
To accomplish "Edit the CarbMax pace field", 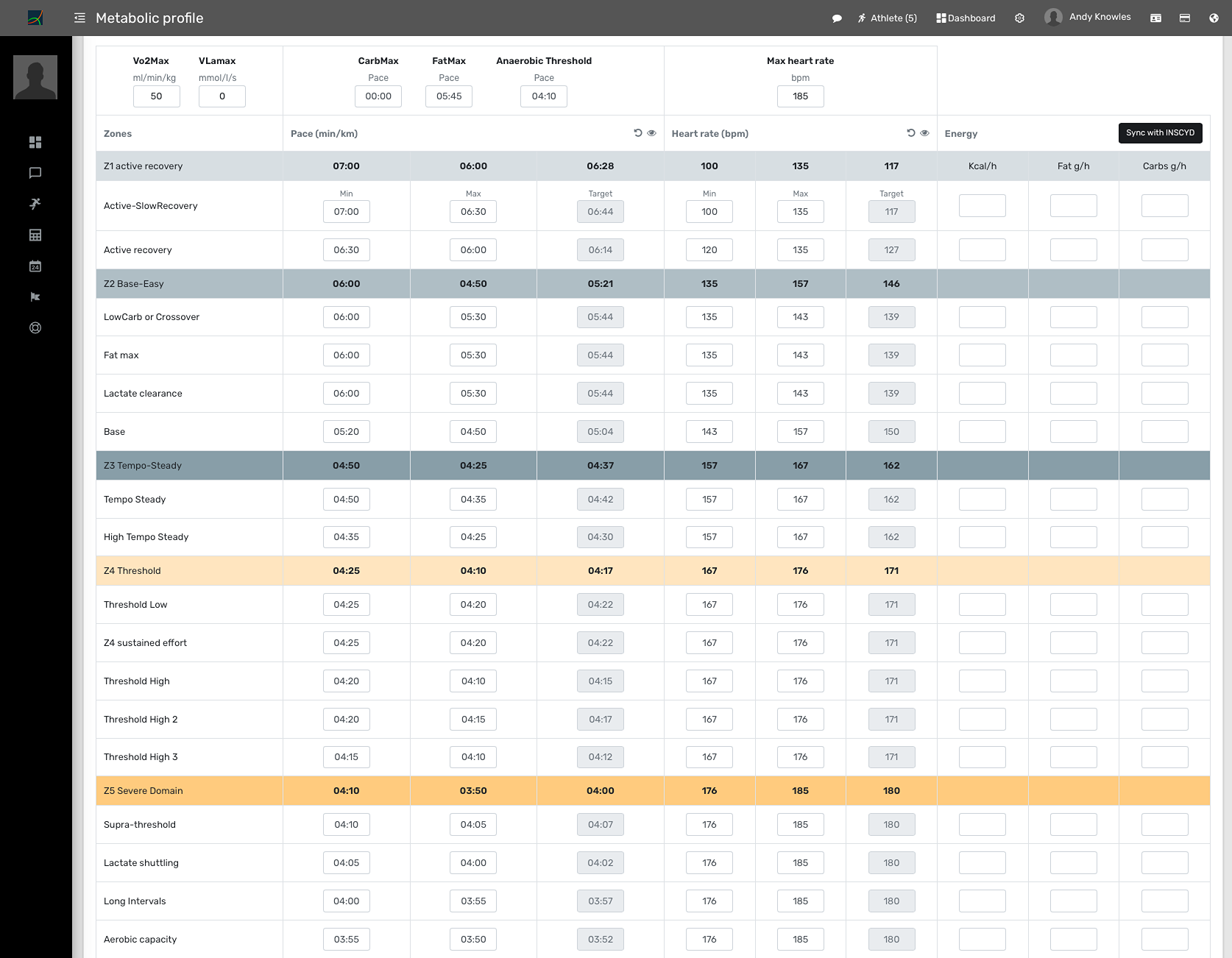I will [378, 96].
